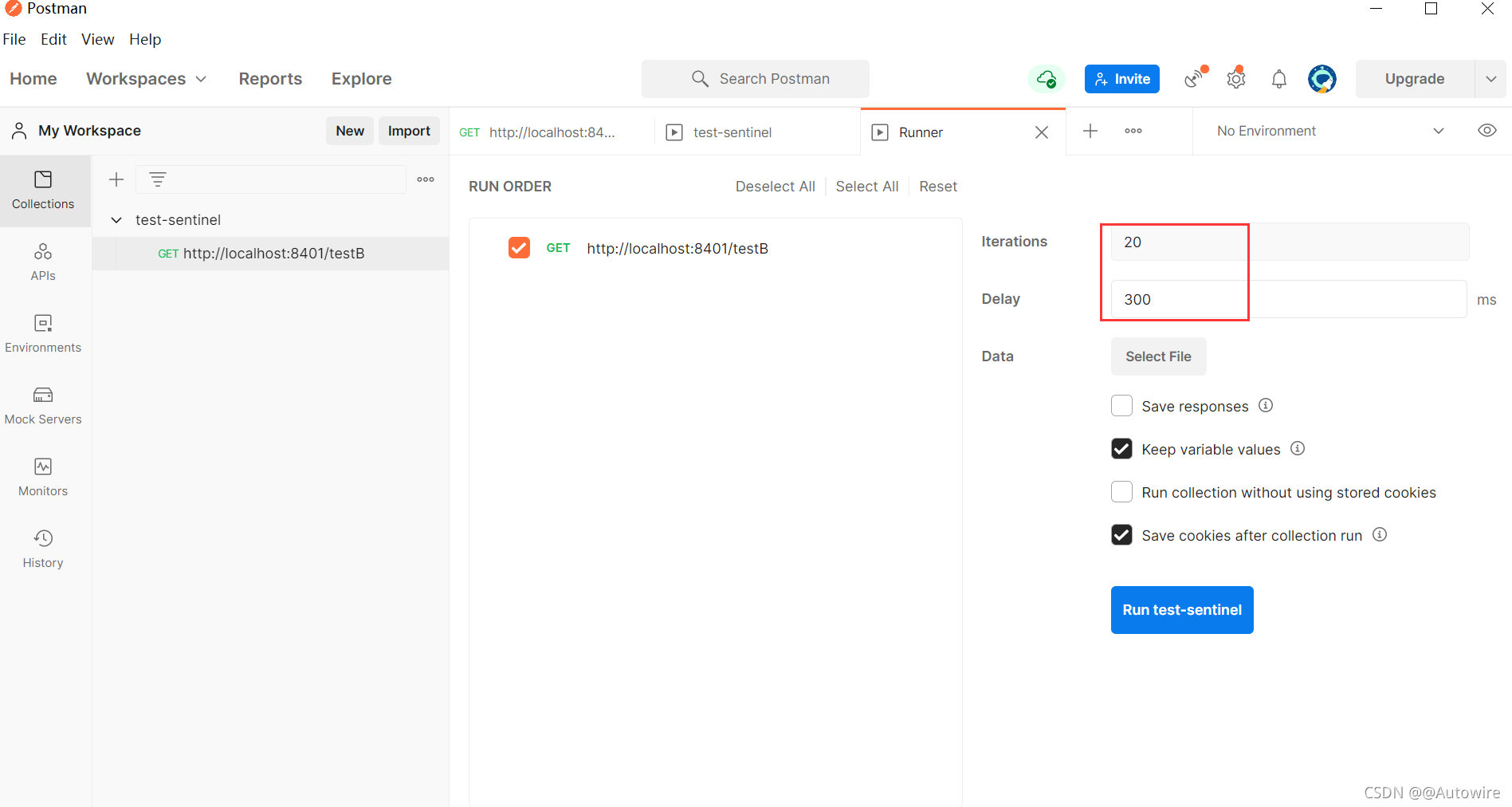
Task: Click the info icon beside Save responses
Action: (x=1266, y=405)
